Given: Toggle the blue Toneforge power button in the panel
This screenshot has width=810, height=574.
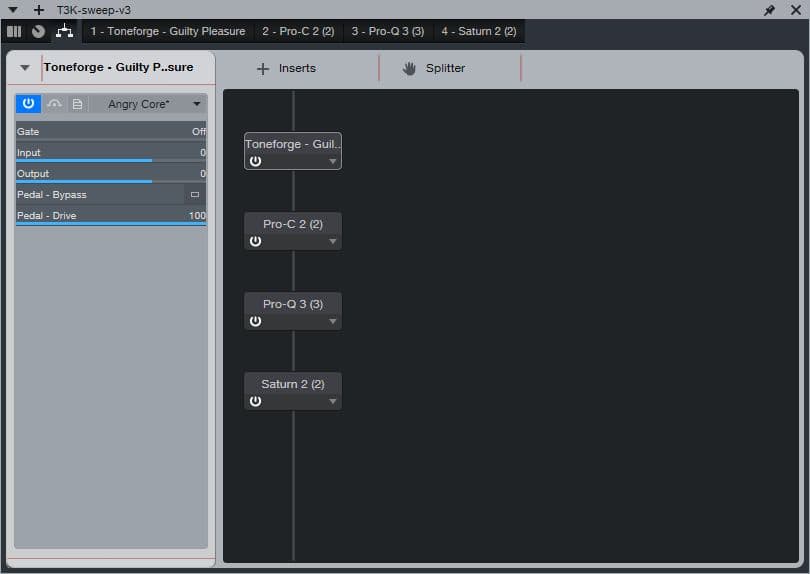Looking at the screenshot, I should coord(28,104).
